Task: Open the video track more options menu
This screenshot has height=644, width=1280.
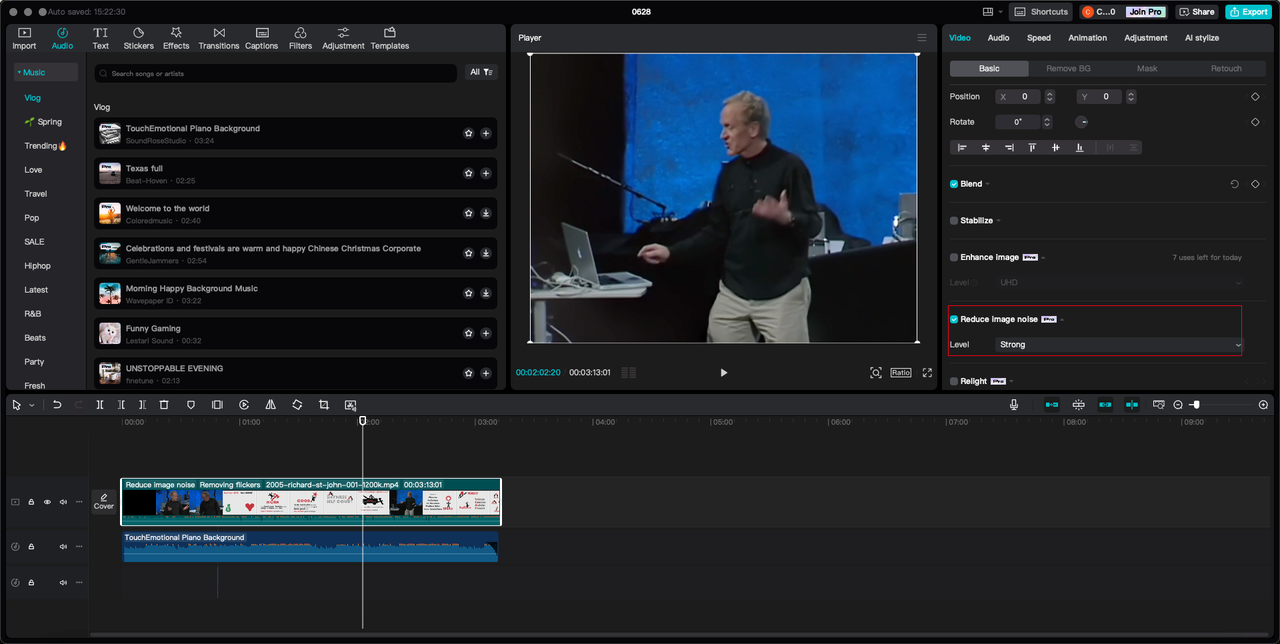Action: 79,502
